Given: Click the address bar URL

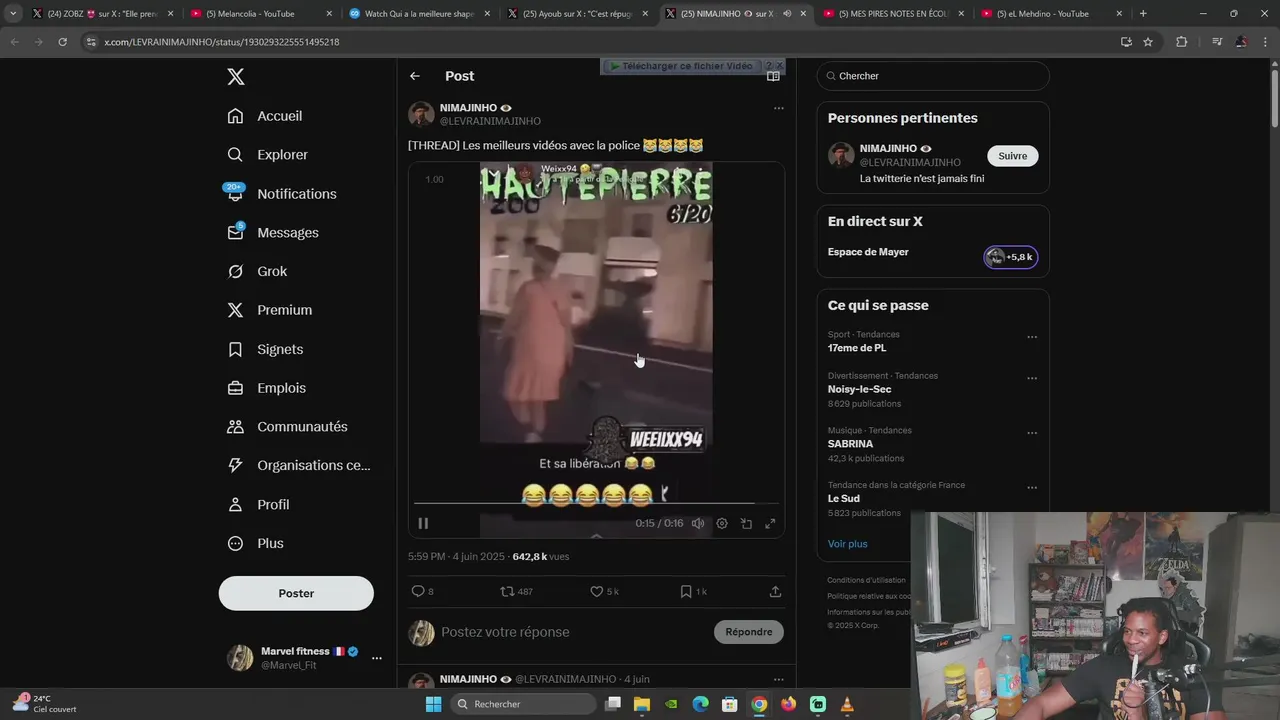Looking at the screenshot, I should point(222,42).
